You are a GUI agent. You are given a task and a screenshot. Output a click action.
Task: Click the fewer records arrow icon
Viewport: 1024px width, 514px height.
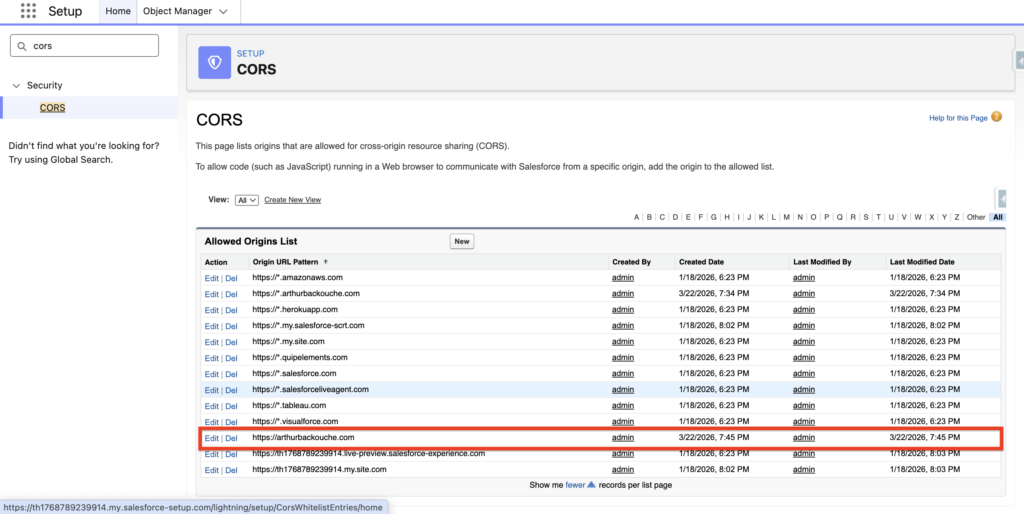592,485
